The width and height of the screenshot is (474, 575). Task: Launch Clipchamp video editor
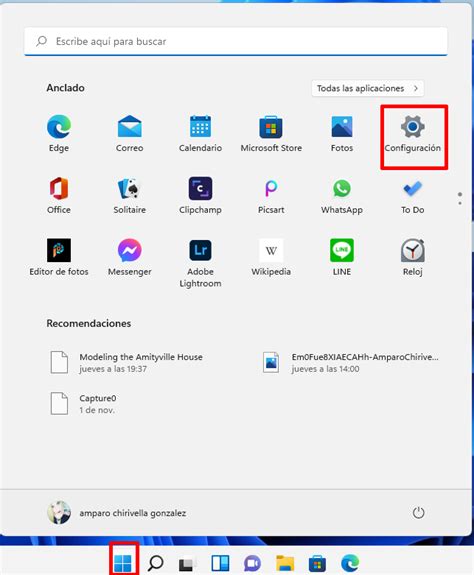[x=200, y=195]
